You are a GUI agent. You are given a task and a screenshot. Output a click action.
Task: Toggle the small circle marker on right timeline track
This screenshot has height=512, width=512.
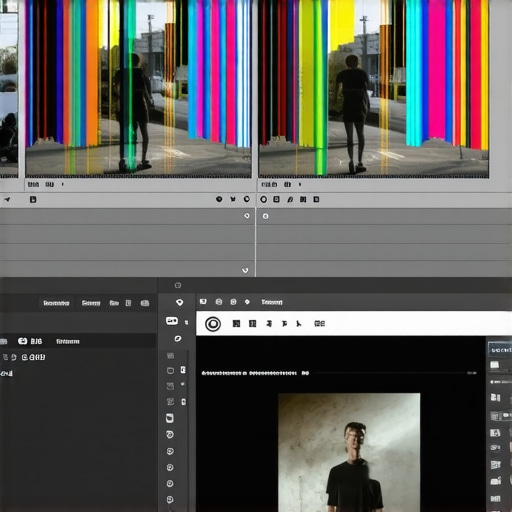tap(265, 216)
